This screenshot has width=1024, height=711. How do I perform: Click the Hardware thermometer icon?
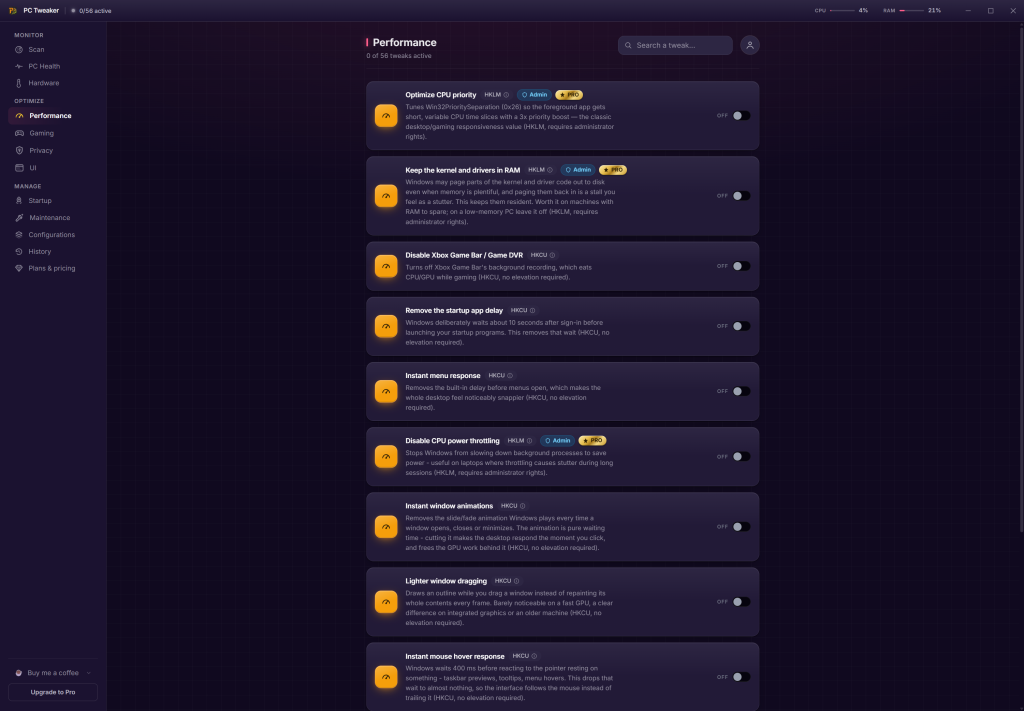pyautogui.click(x=19, y=83)
